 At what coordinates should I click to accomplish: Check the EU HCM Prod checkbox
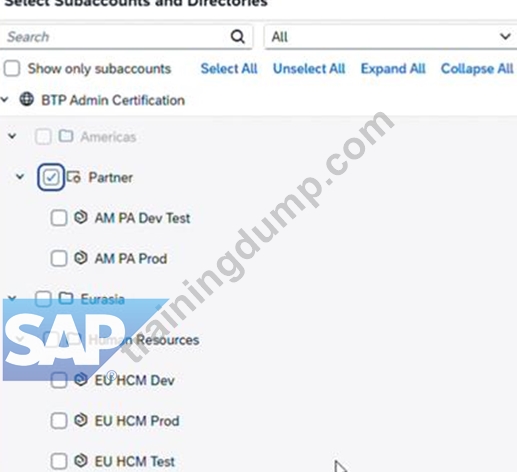59,421
